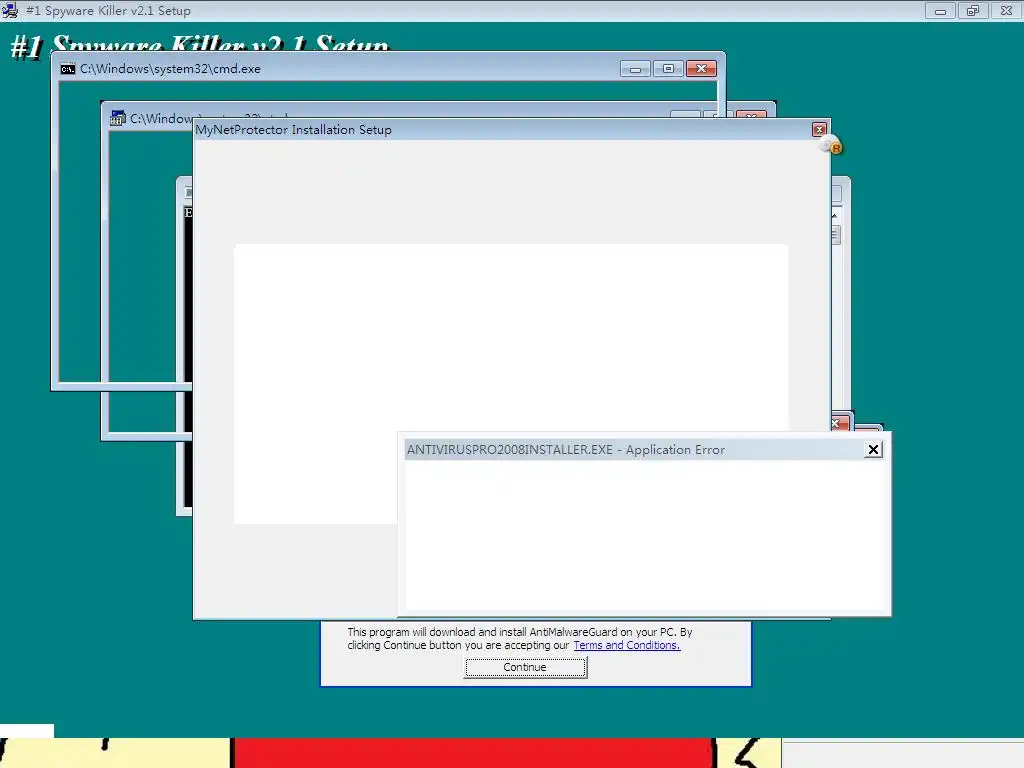
Task: Click the C:\Windows\system32\cmd.exe title text
Action: click(x=170, y=69)
